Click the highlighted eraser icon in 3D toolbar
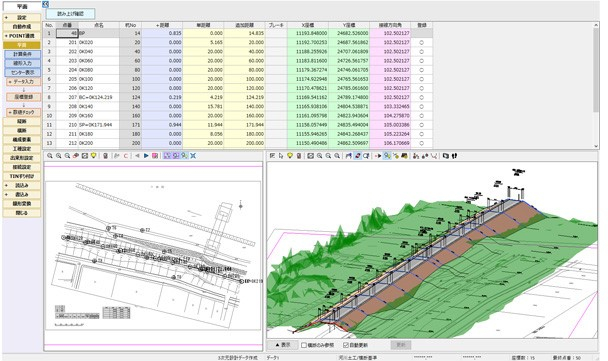 (358, 156)
